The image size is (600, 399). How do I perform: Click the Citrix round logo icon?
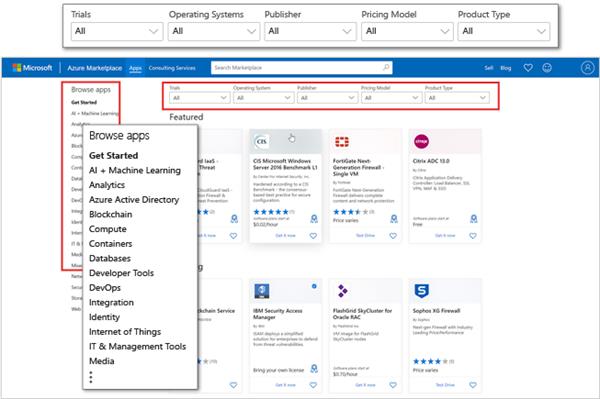[421, 142]
